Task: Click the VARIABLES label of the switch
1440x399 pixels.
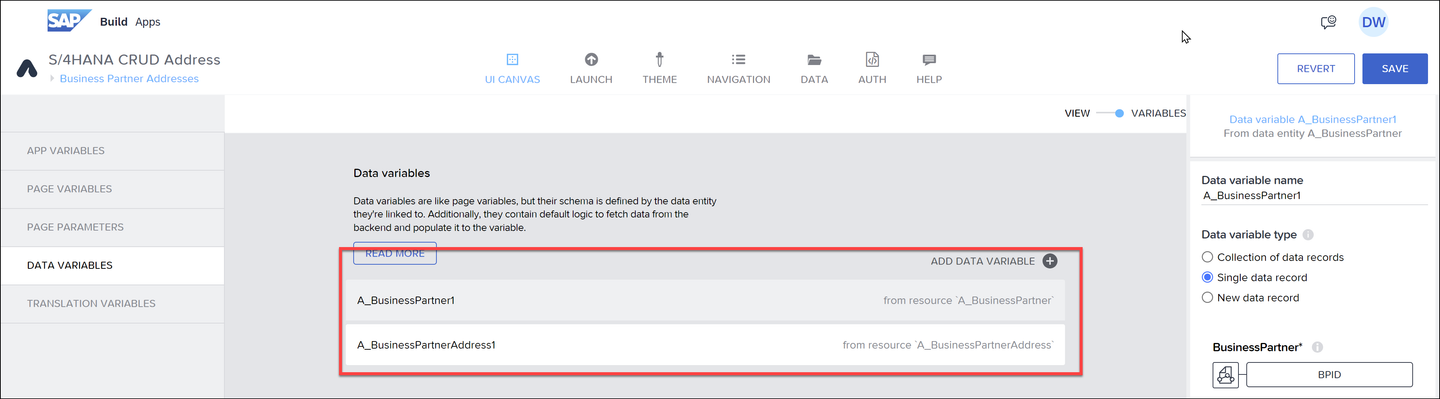Action: click(x=1158, y=114)
